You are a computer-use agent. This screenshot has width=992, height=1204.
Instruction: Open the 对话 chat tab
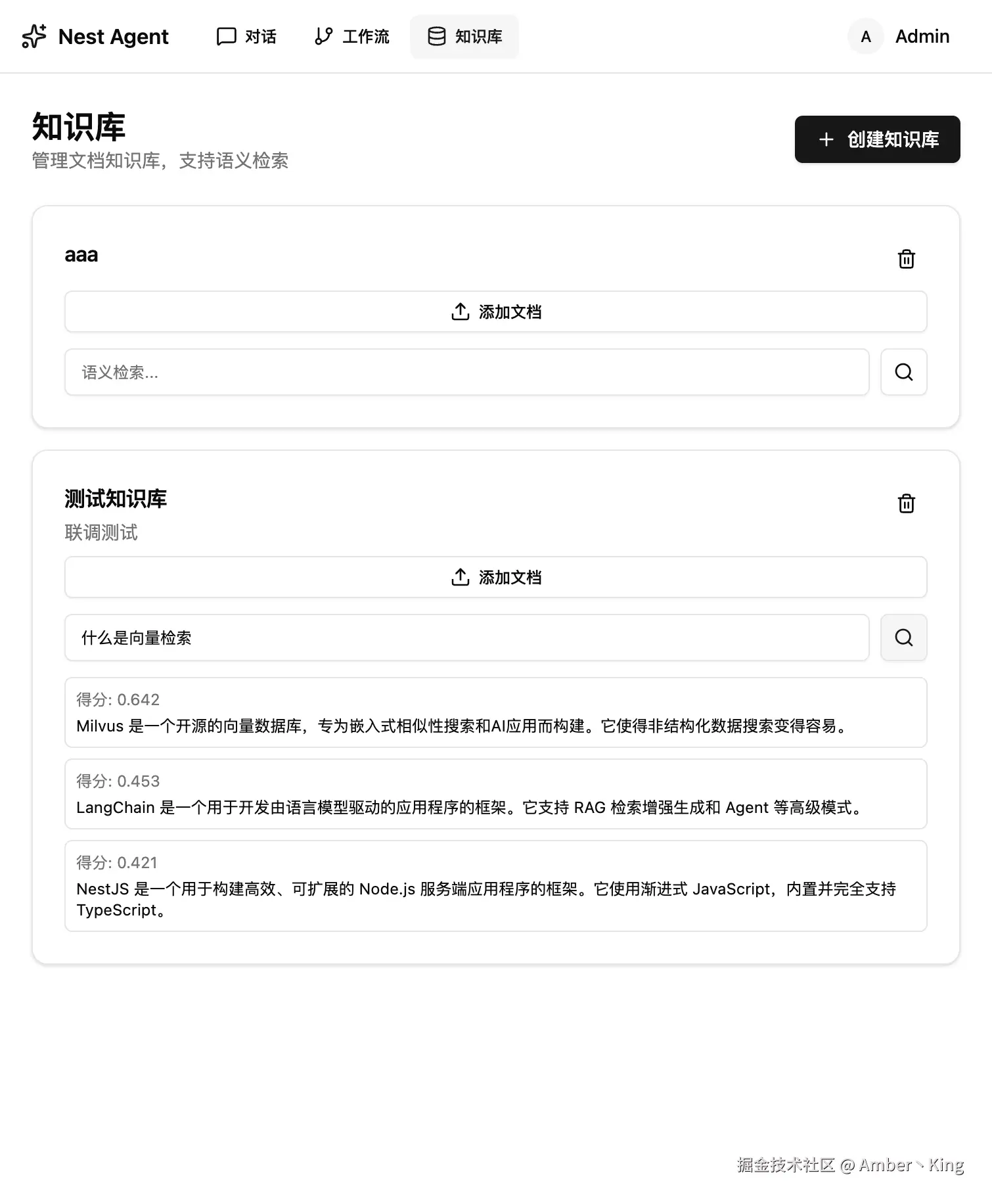click(x=246, y=36)
